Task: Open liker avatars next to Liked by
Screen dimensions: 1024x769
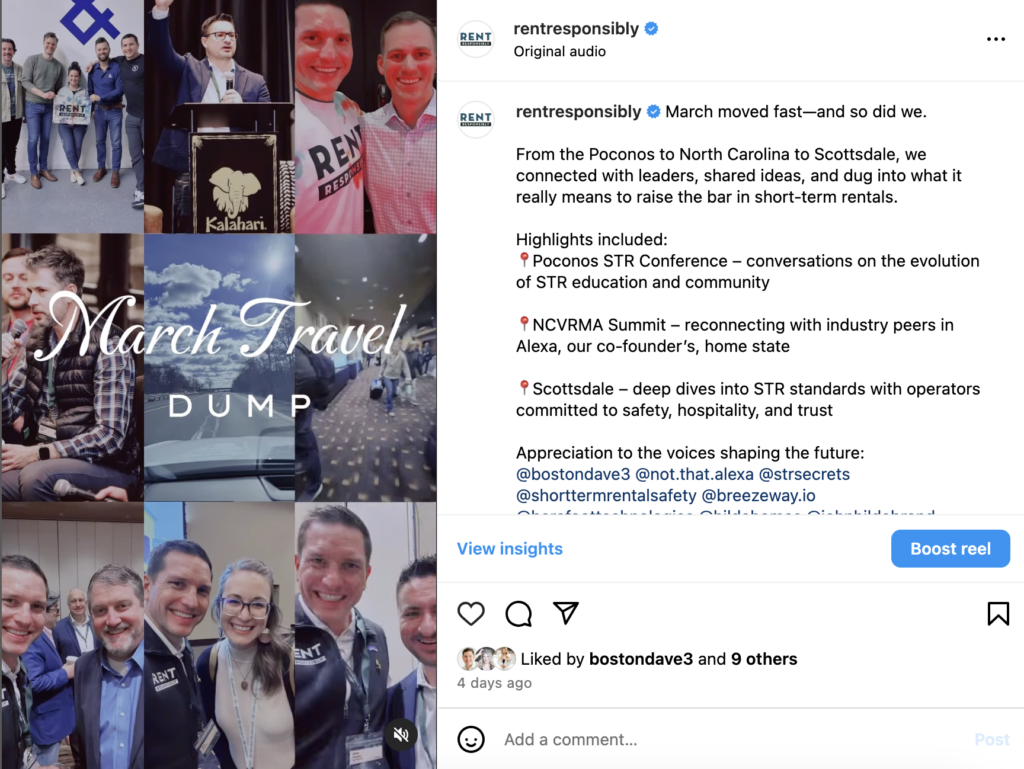Action: click(486, 659)
